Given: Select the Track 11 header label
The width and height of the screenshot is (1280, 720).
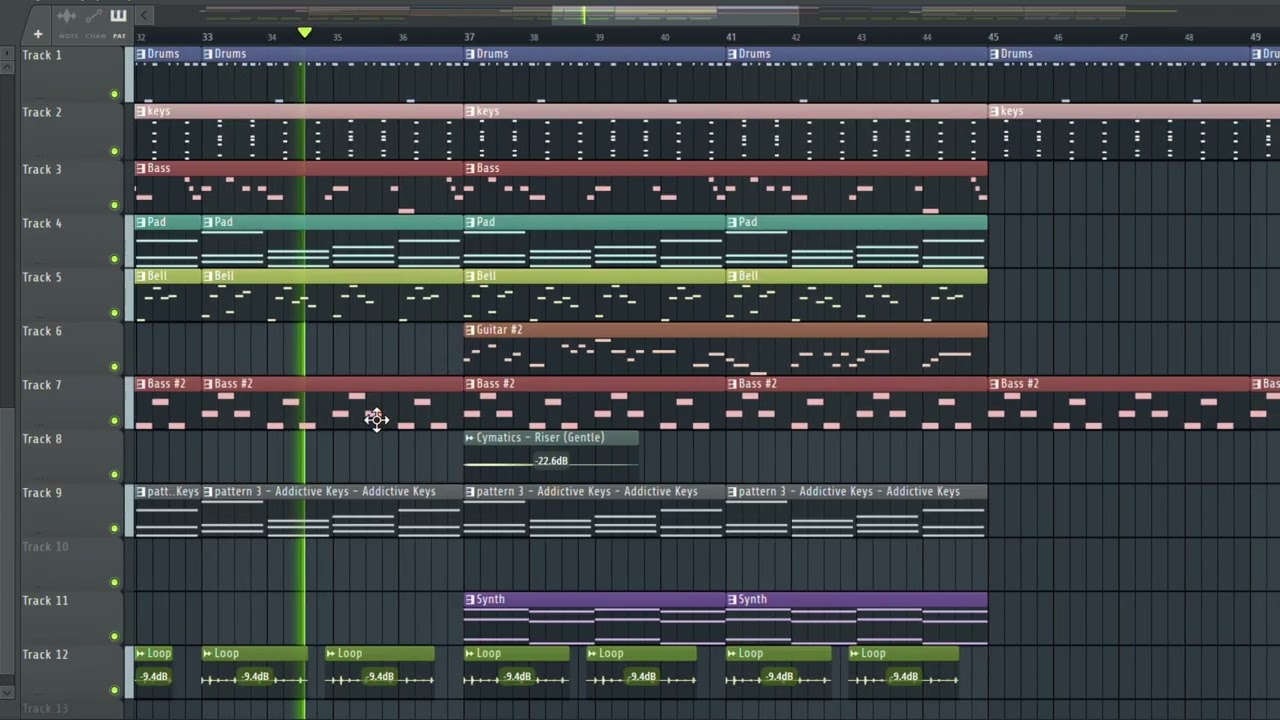Looking at the screenshot, I should click(45, 601).
